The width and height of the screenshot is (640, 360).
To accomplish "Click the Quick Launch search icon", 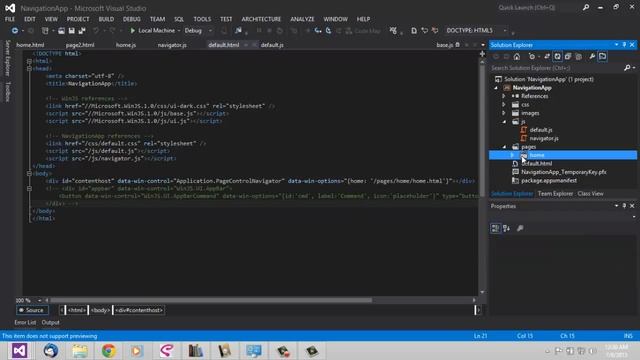I will (x=586, y=7).
